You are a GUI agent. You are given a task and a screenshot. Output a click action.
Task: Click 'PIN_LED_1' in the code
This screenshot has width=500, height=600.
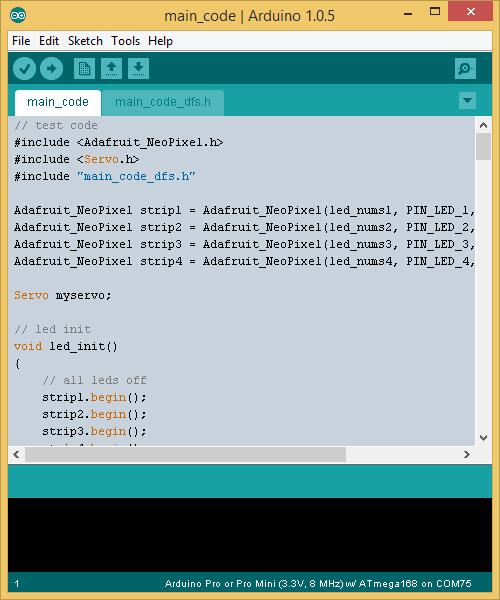tap(437, 210)
